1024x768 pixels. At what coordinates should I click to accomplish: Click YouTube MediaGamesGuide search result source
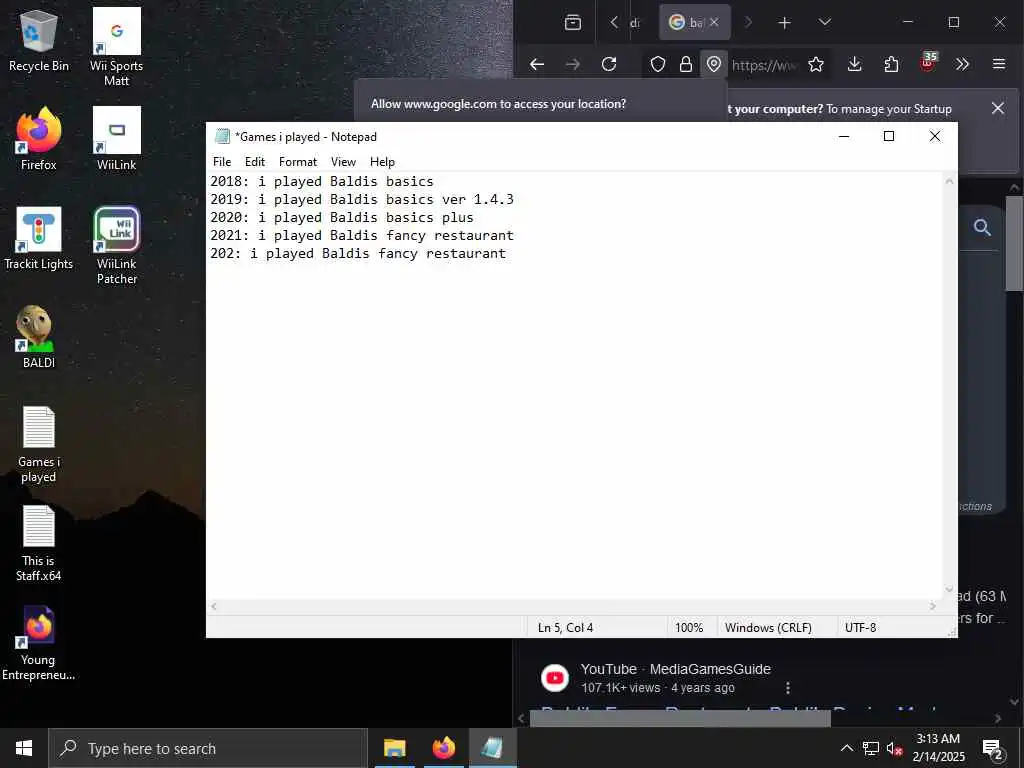pyautogui.click(x=675, y=669)
